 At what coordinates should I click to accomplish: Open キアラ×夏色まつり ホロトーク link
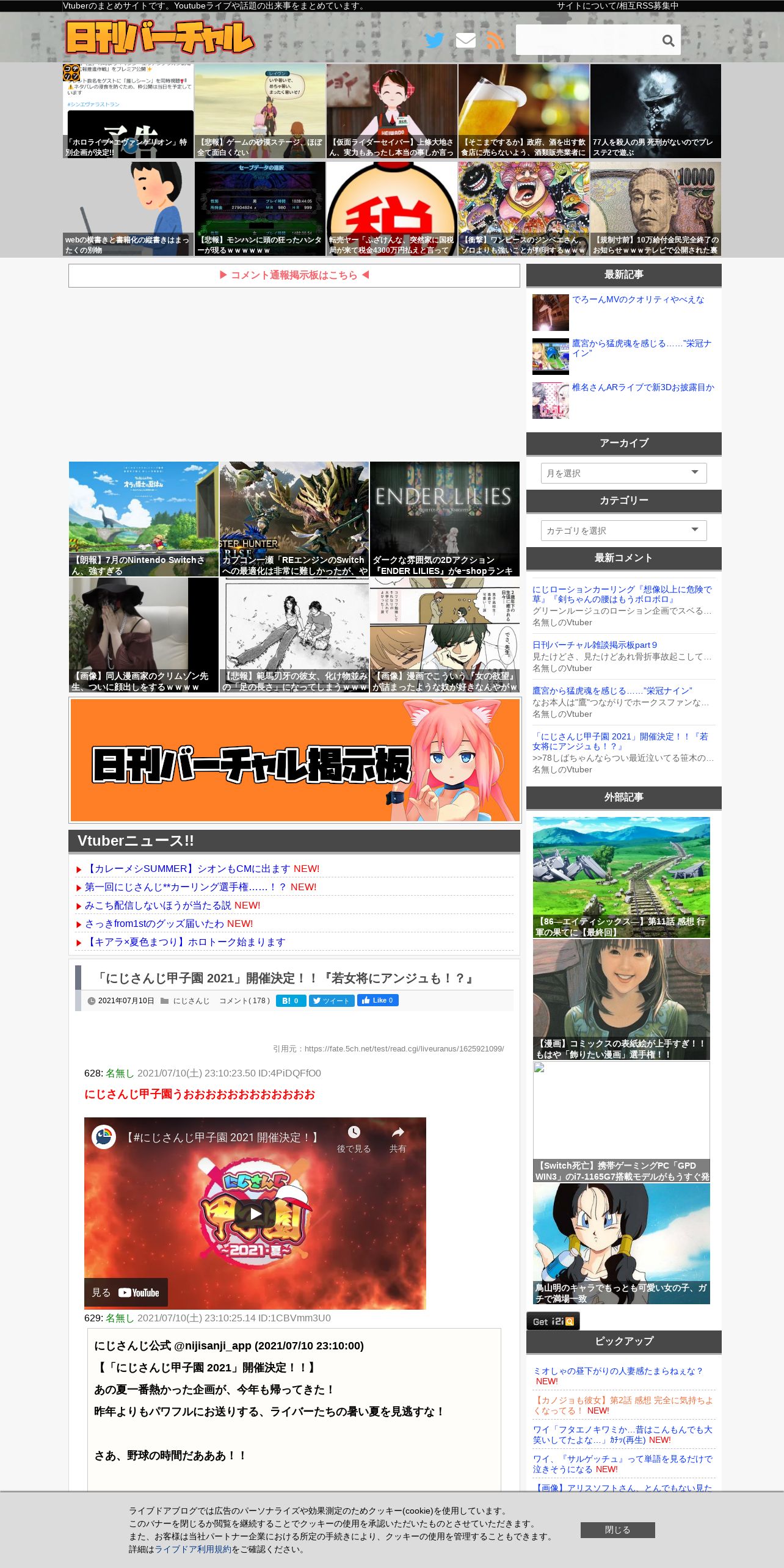(x=185, y=942)
